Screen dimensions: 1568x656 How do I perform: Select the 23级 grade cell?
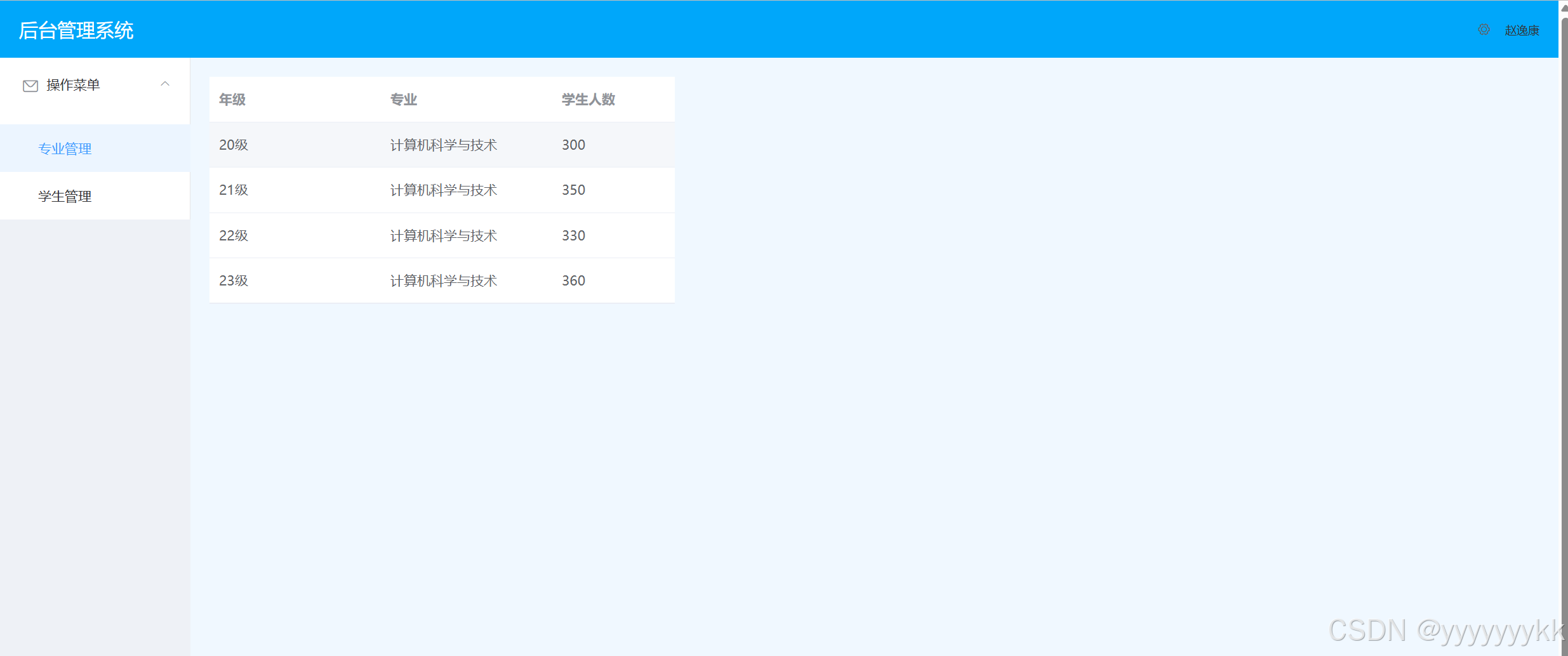[x=234, y=280]
